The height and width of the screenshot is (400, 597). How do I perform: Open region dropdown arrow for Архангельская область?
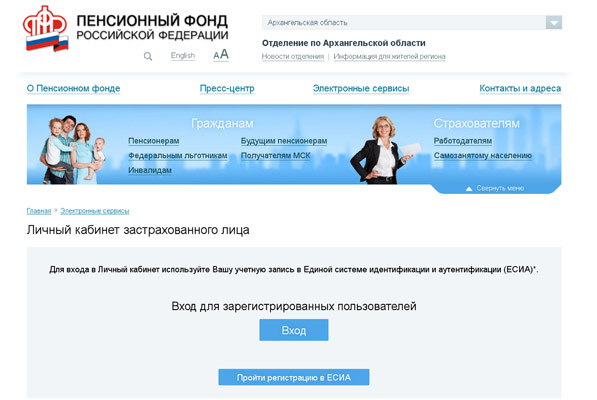[x=554, y=22]
